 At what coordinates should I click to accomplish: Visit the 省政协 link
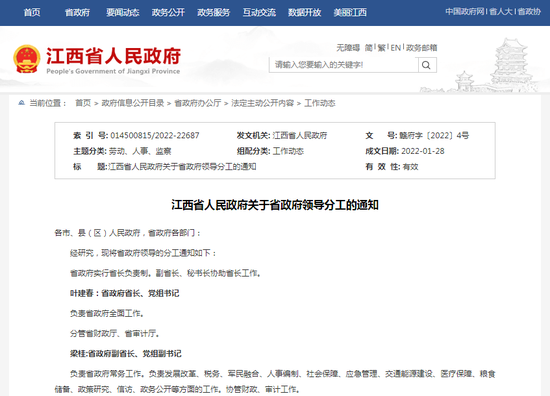[529, 12]
